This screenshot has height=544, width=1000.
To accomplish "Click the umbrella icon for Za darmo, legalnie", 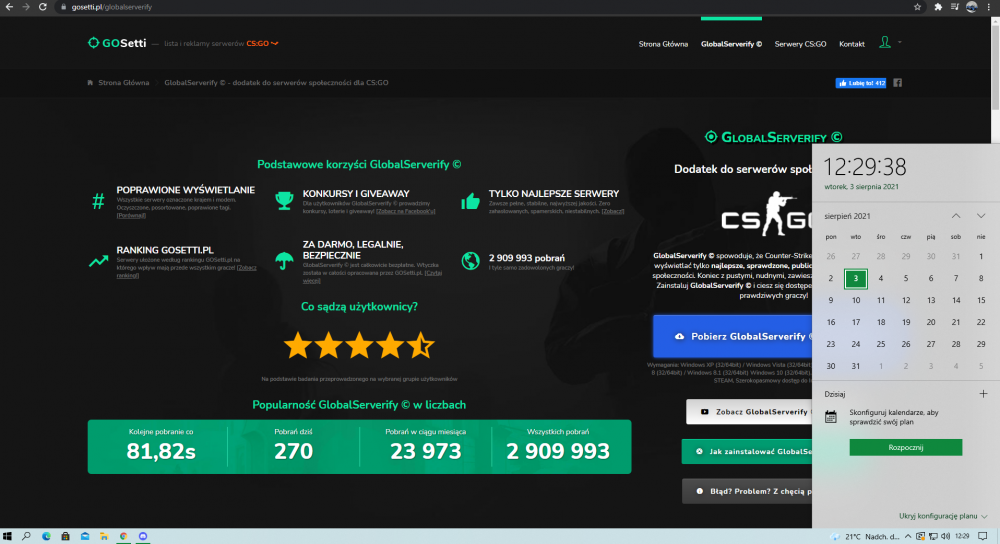I will click(284, 261).
